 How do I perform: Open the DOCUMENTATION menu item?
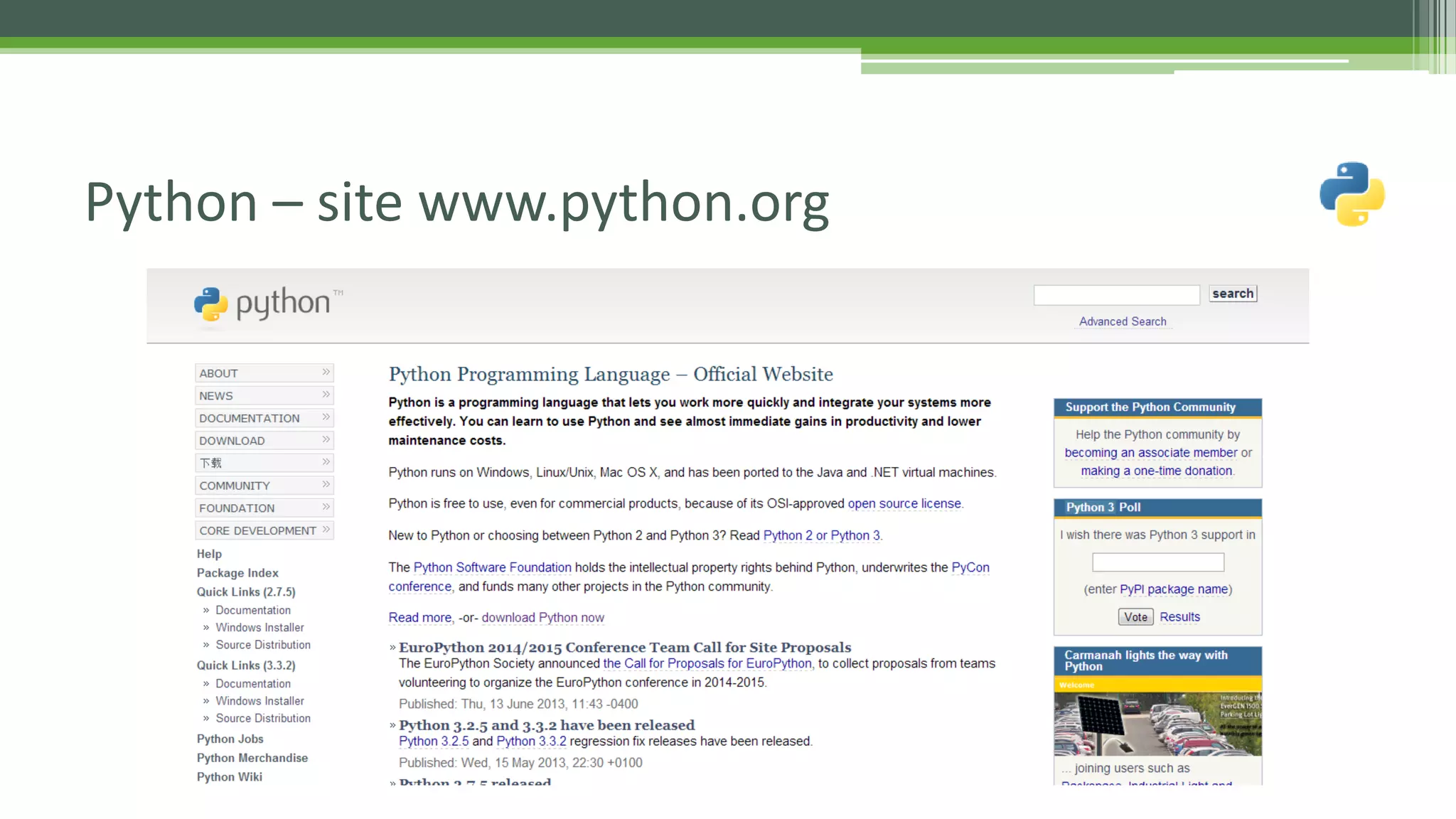[264, 418]
